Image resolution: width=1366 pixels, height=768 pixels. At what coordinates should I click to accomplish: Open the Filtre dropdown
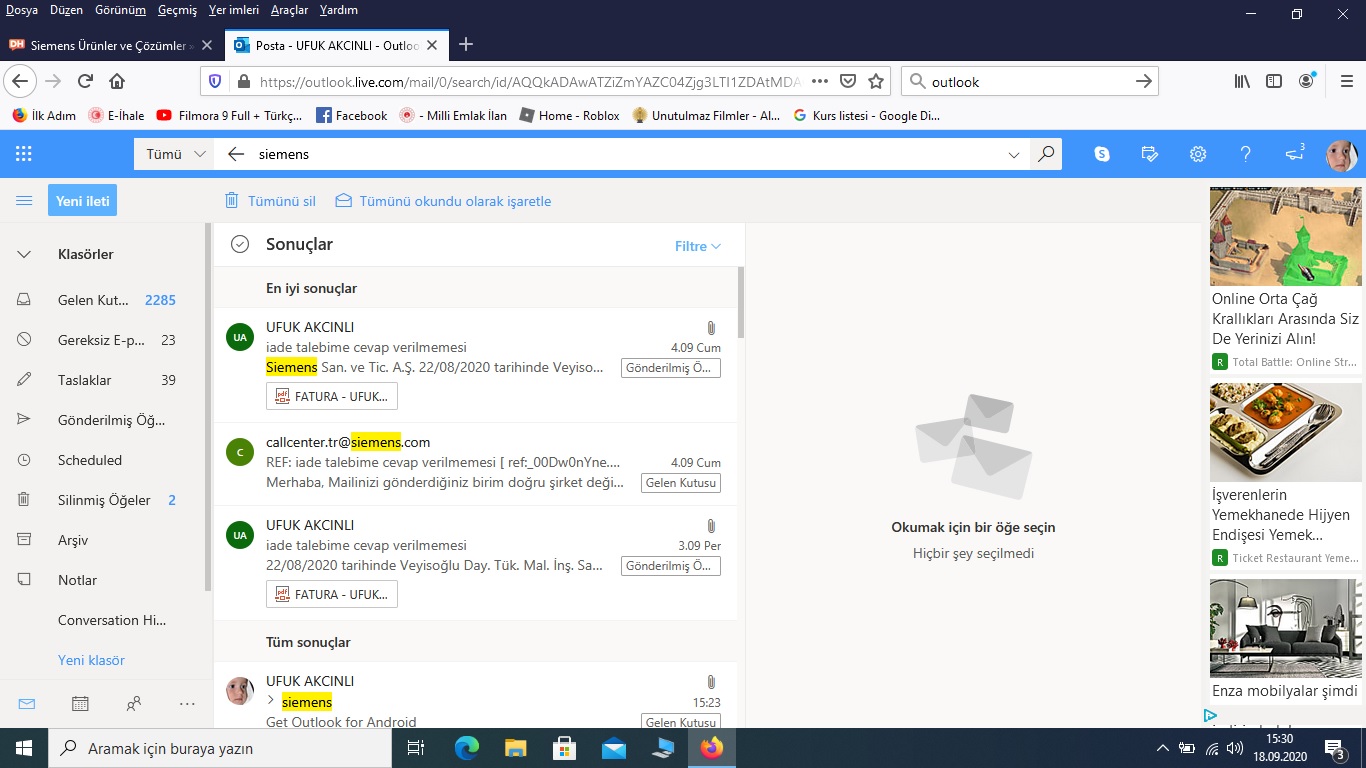[x=698, y=246]
